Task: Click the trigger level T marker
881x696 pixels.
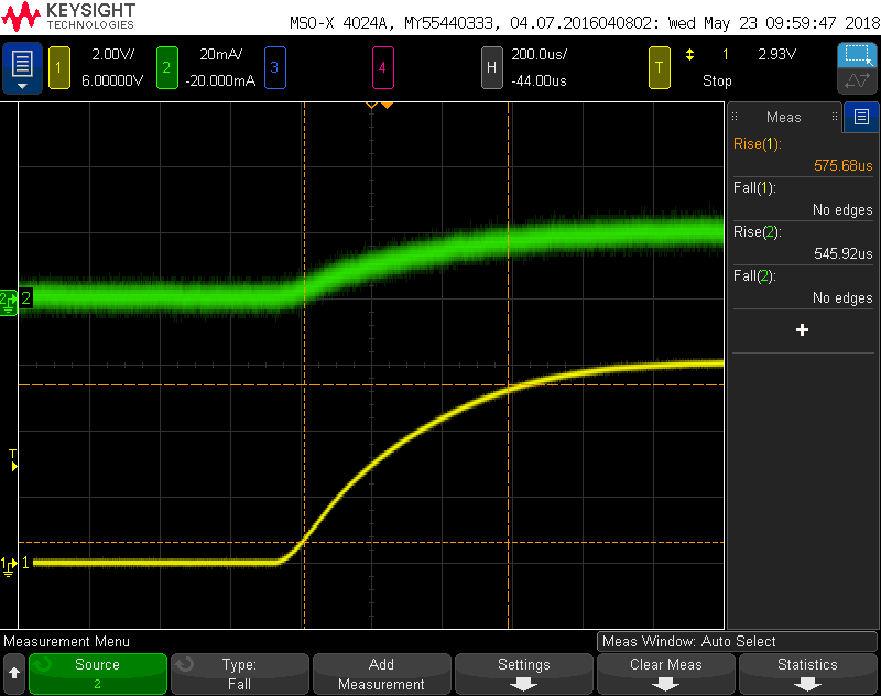Action: coord(13,460)
